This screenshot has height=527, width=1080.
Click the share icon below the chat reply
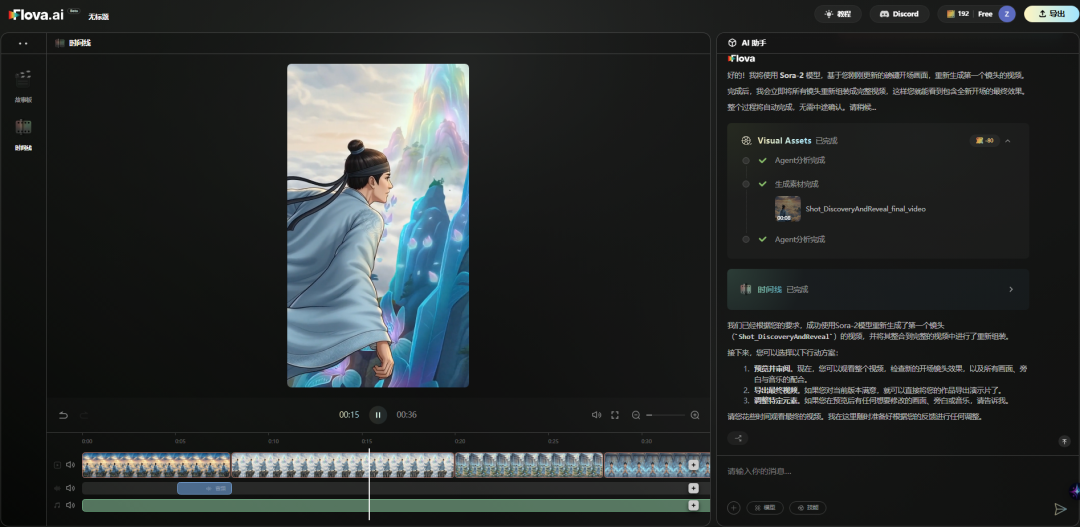739,438
